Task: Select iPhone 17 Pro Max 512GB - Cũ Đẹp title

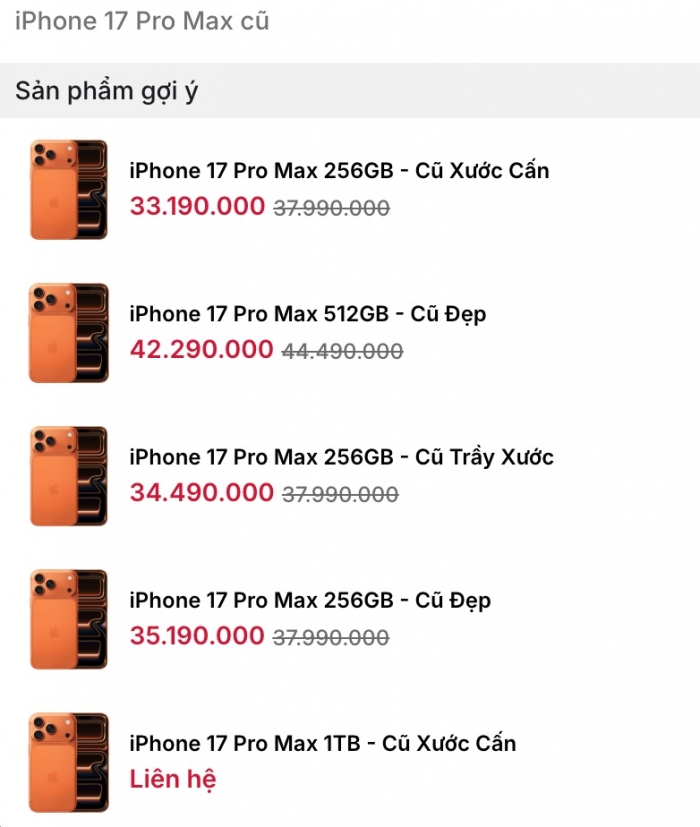Action: tap(308, 314)
